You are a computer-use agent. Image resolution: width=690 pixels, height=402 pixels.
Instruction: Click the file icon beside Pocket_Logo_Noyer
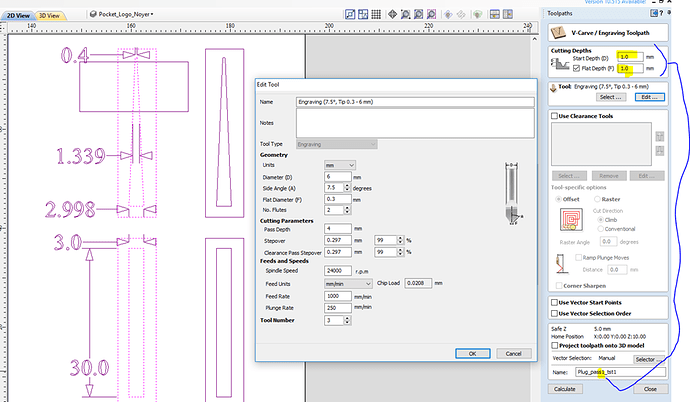93,14
